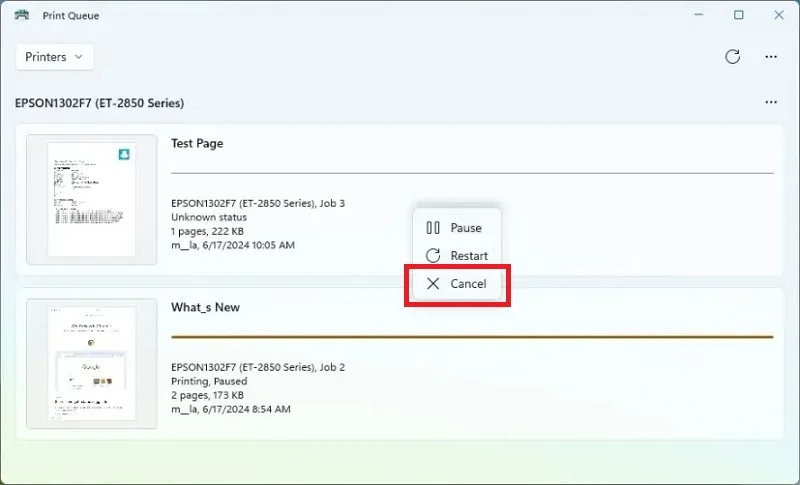The height and width of the screenshot is (485, 800).
Task: Click the Print Queue app icon in title bar
Action: [x=22, y=15]
